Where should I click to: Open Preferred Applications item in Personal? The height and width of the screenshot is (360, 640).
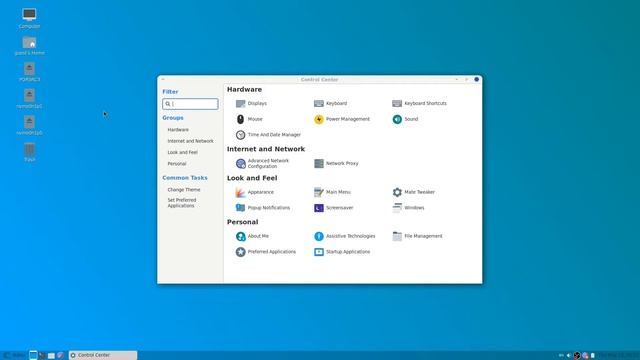click(266, 252)
